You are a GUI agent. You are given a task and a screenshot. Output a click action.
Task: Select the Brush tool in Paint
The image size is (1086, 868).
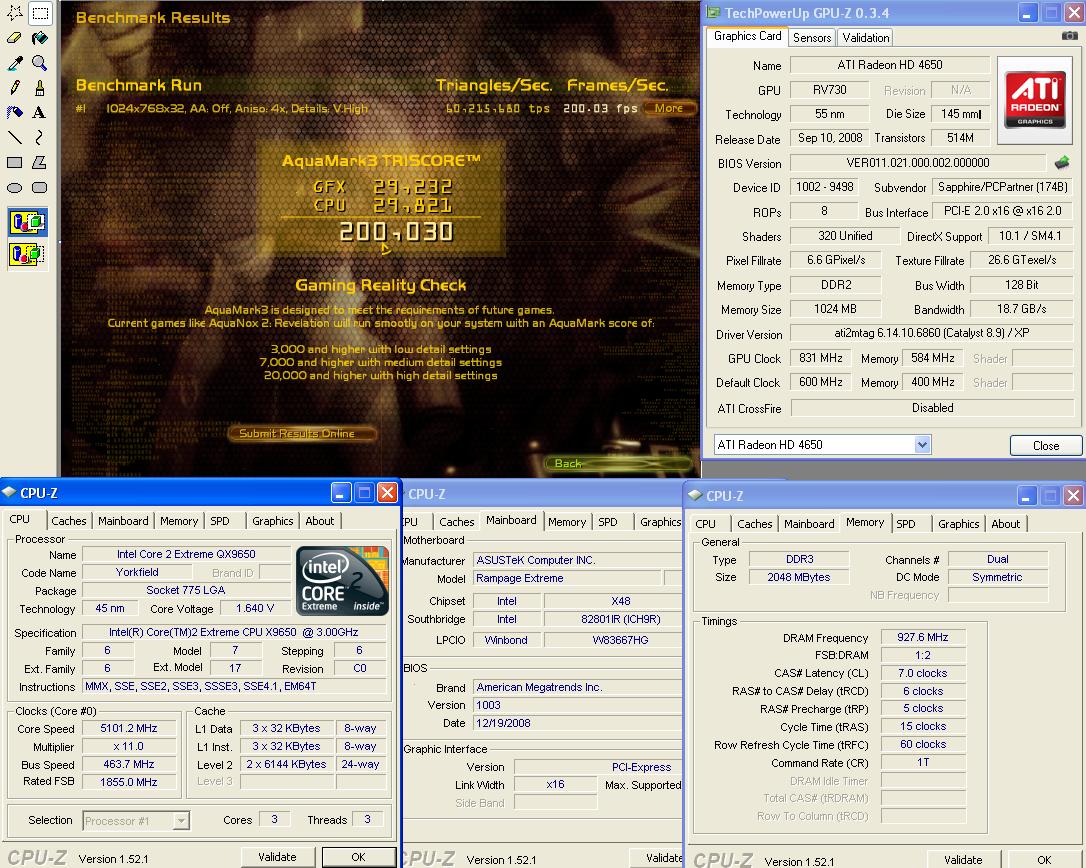tap(39, 87)
